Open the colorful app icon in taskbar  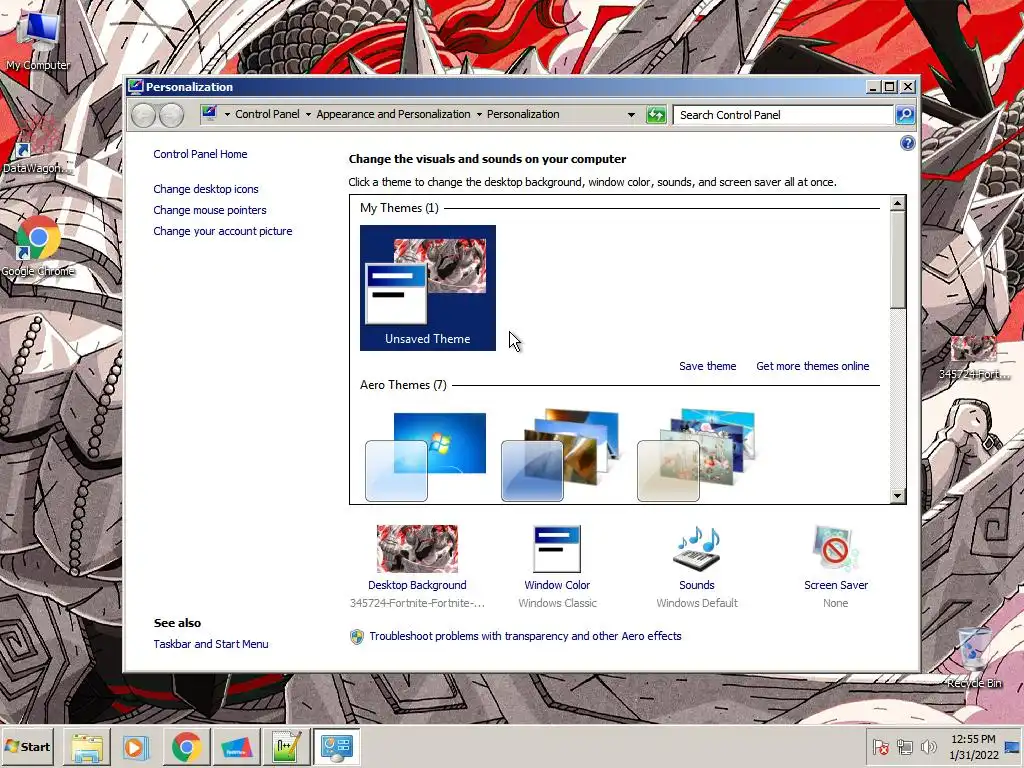236,746
